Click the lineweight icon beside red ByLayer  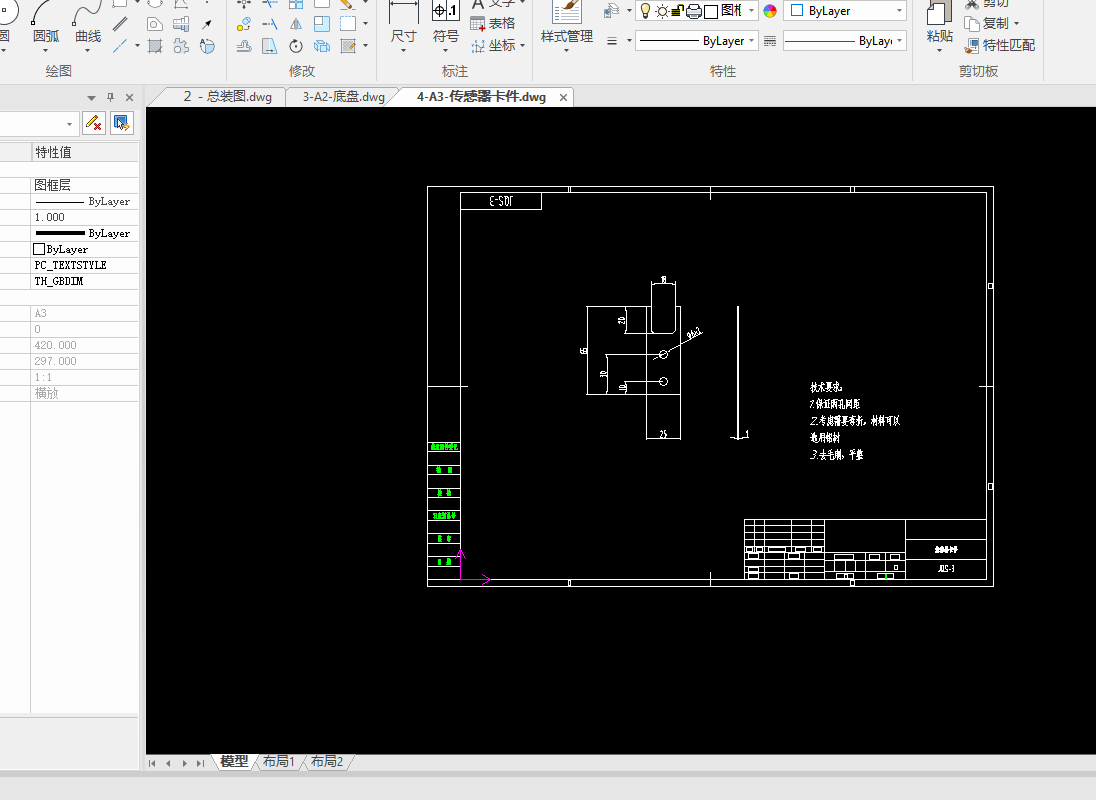[x=770, y=41]
